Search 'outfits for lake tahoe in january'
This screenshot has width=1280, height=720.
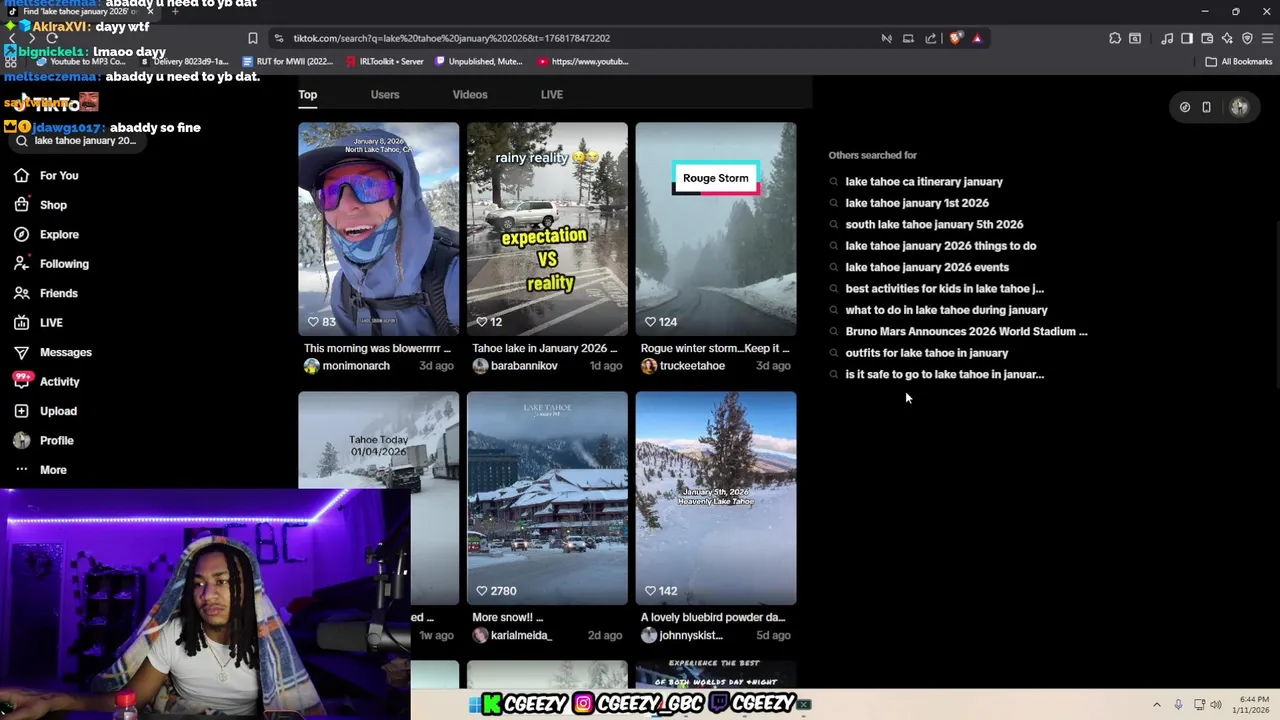click(x=927, y=353)
